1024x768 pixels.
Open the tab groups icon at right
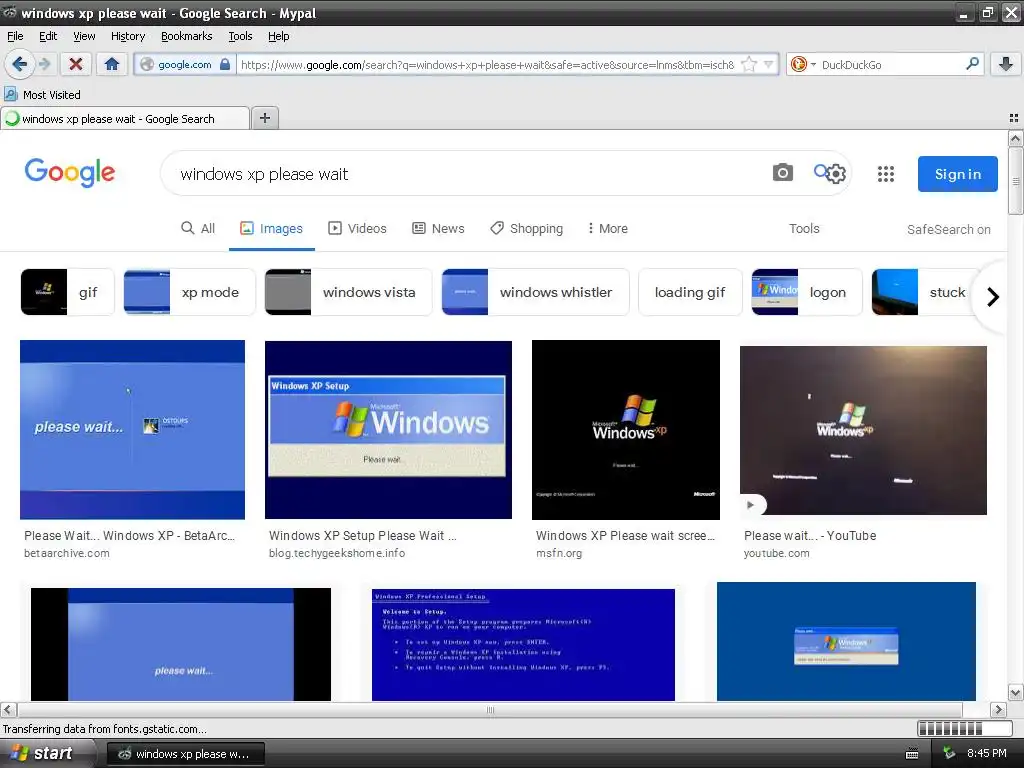[x=1014, y=118]
